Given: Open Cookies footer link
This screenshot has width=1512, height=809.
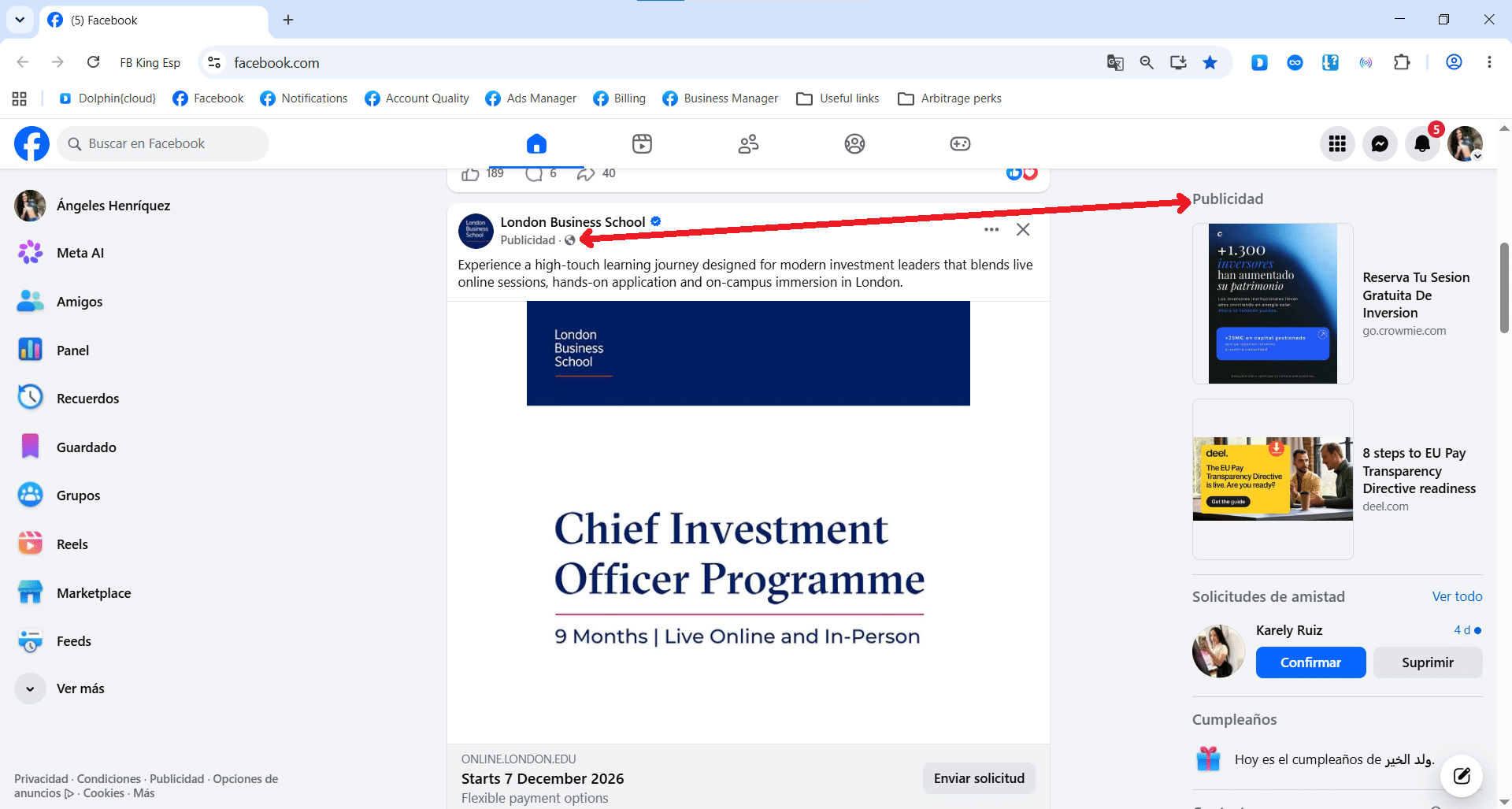Looking at the screenshot, I should click(x=104, y=793).
